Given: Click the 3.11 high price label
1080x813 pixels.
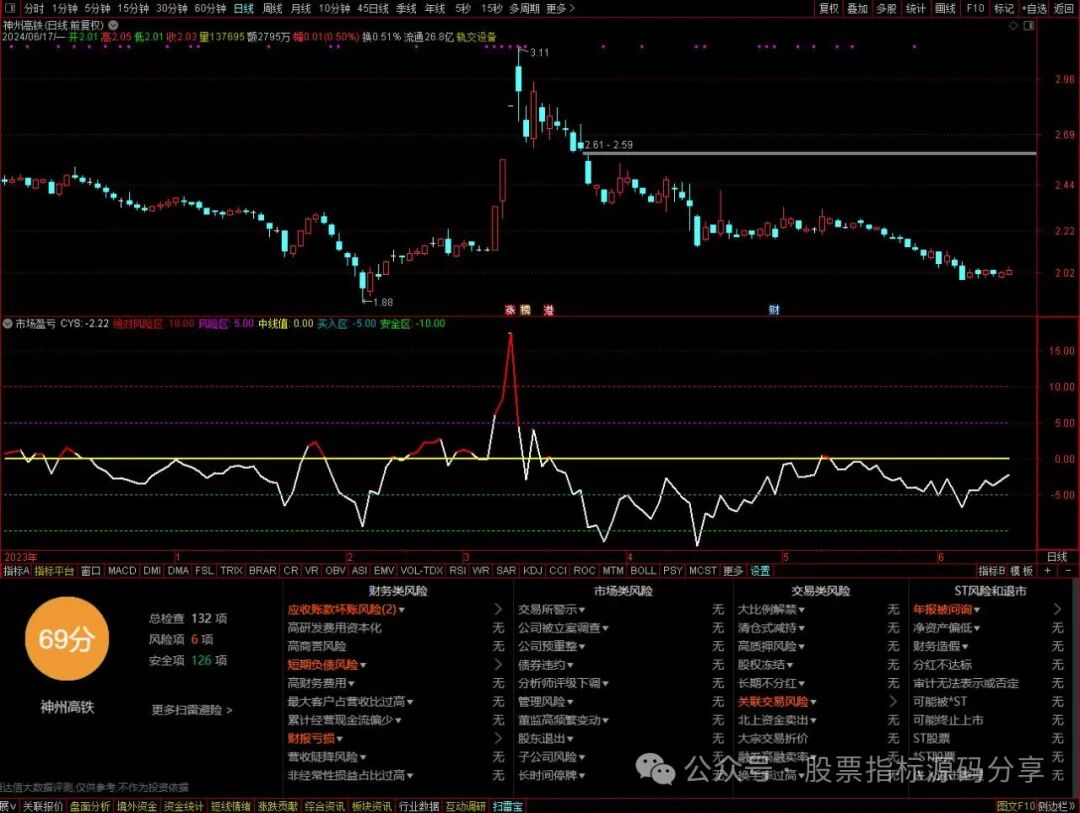Looking at the screenshot, I should [539, 52].
